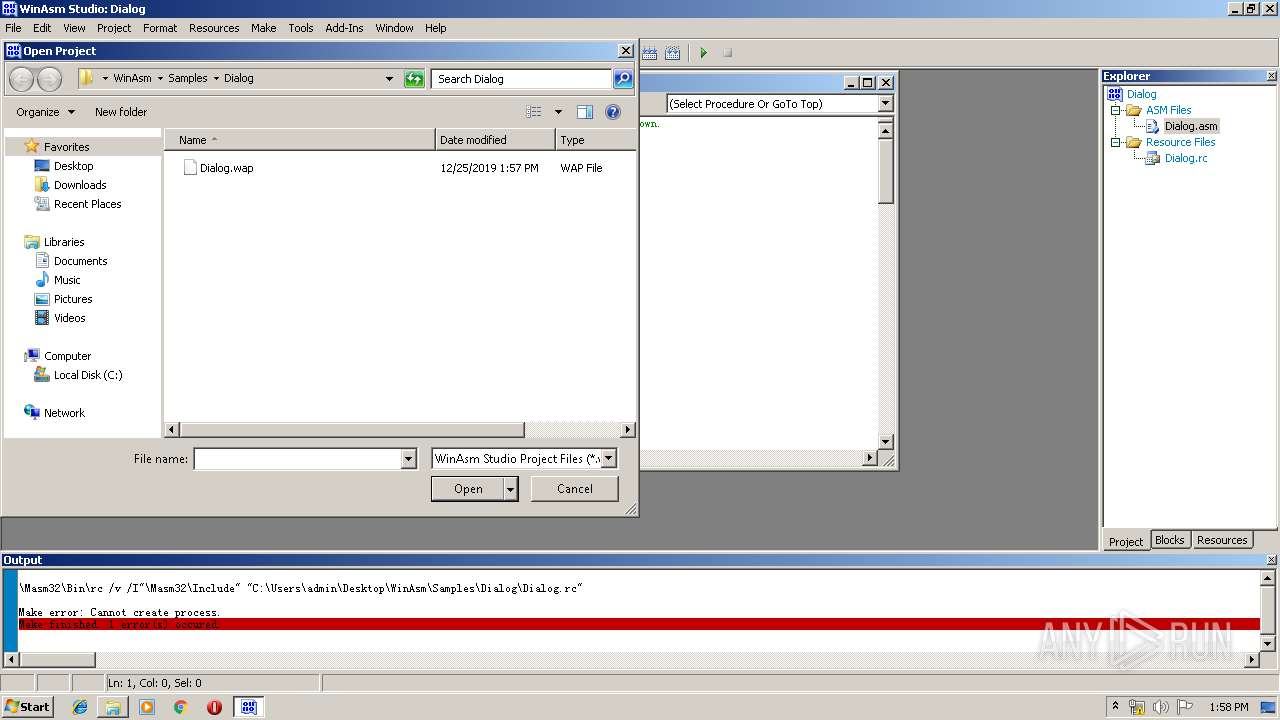Screen dimensions: 1280x720
Task: Change view using the view icon
Action: pyautogui.click(x=534, y=112)
